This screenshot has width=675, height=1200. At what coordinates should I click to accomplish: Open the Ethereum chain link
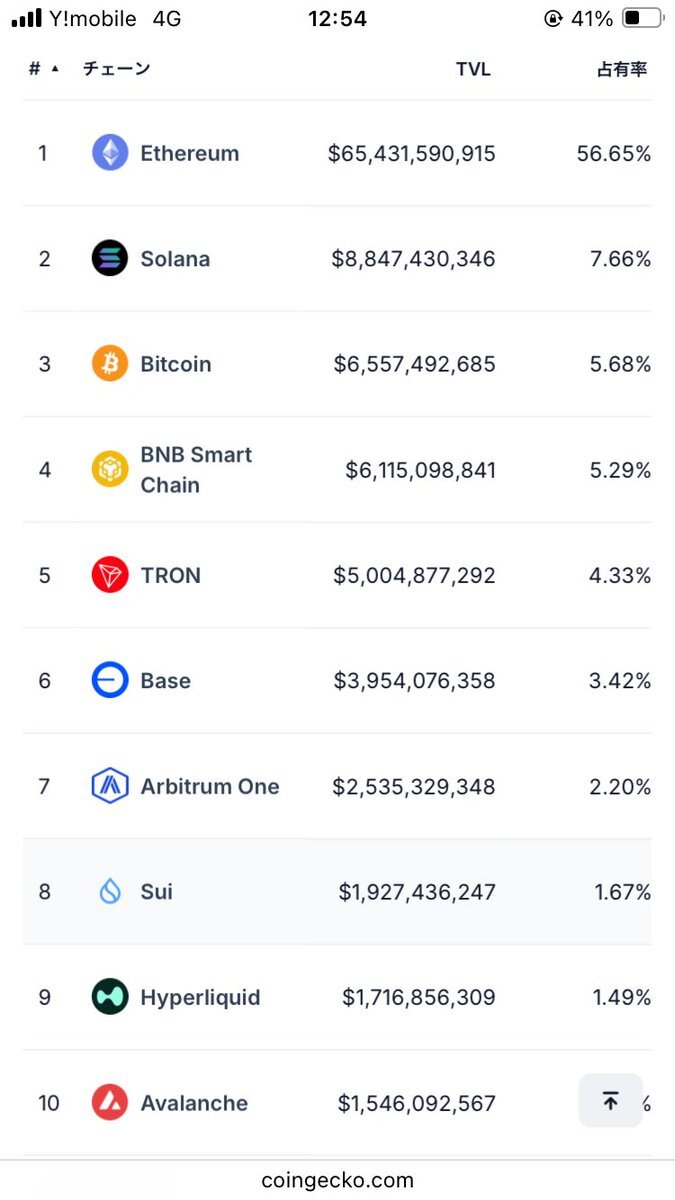coord(190,153)
